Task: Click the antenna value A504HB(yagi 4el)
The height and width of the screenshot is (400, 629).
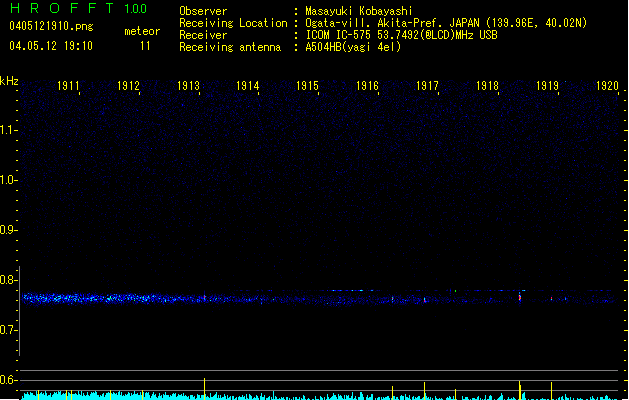Action: pos(353,47)
